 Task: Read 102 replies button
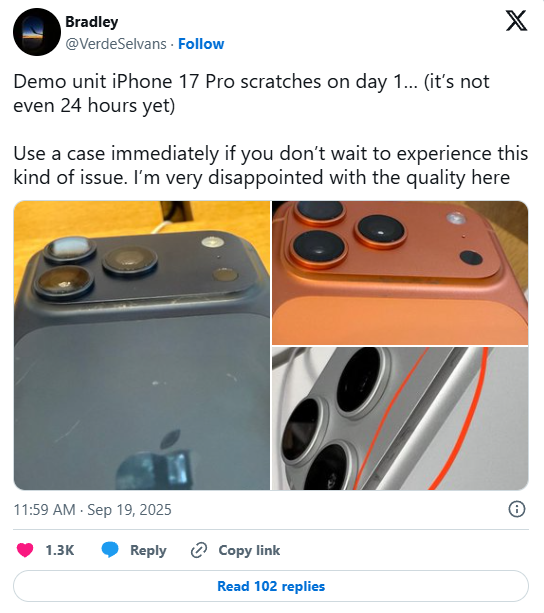[x=271, y=586]
